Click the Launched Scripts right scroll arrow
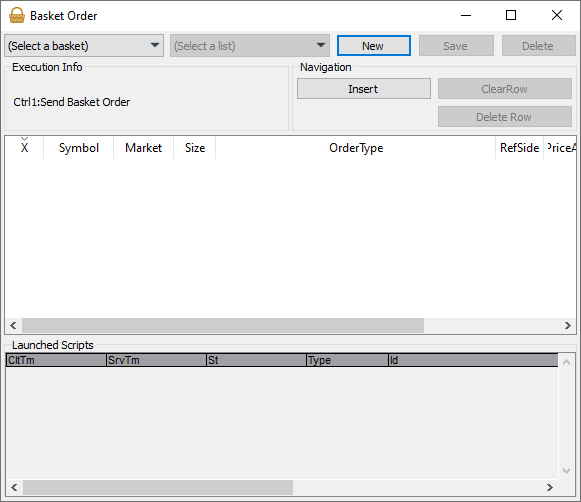 [x=550, y=487]
